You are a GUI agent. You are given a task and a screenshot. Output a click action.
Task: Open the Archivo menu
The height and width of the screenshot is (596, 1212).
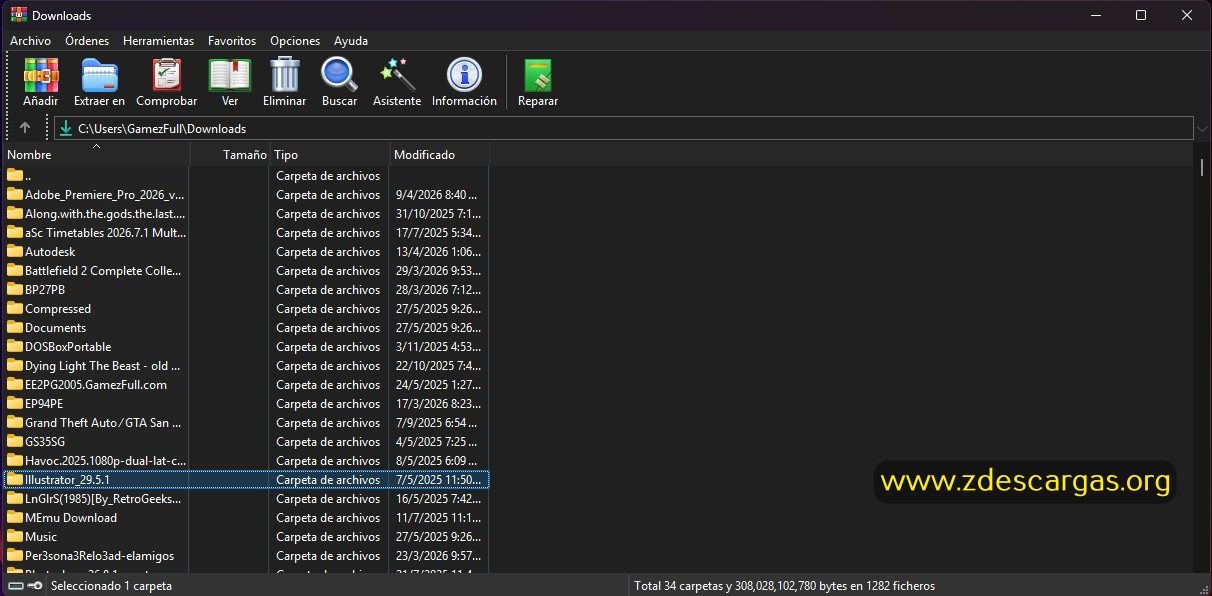[x=30, y=41]
